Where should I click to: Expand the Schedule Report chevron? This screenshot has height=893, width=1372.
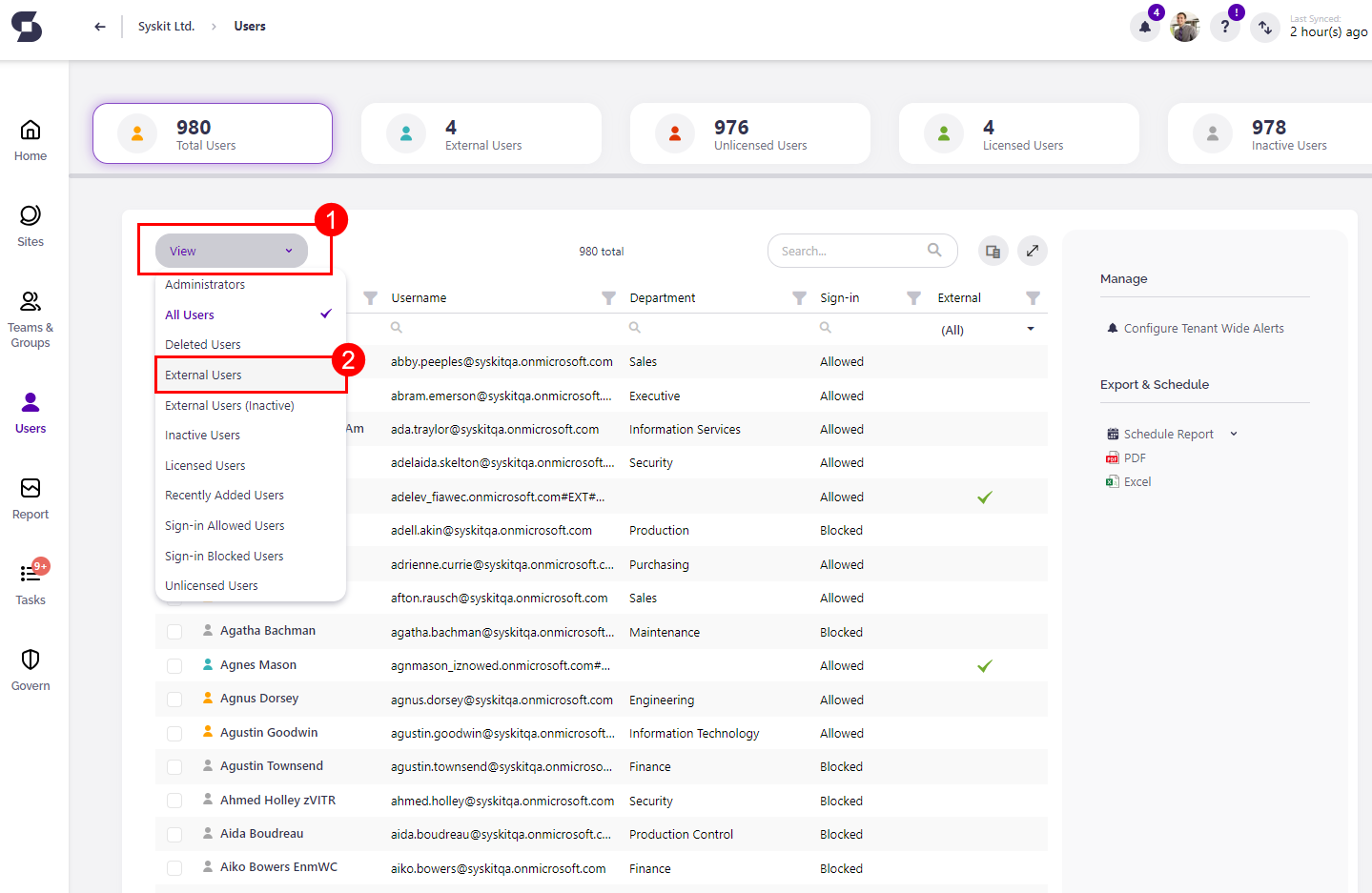click(x=1233, y=433)
